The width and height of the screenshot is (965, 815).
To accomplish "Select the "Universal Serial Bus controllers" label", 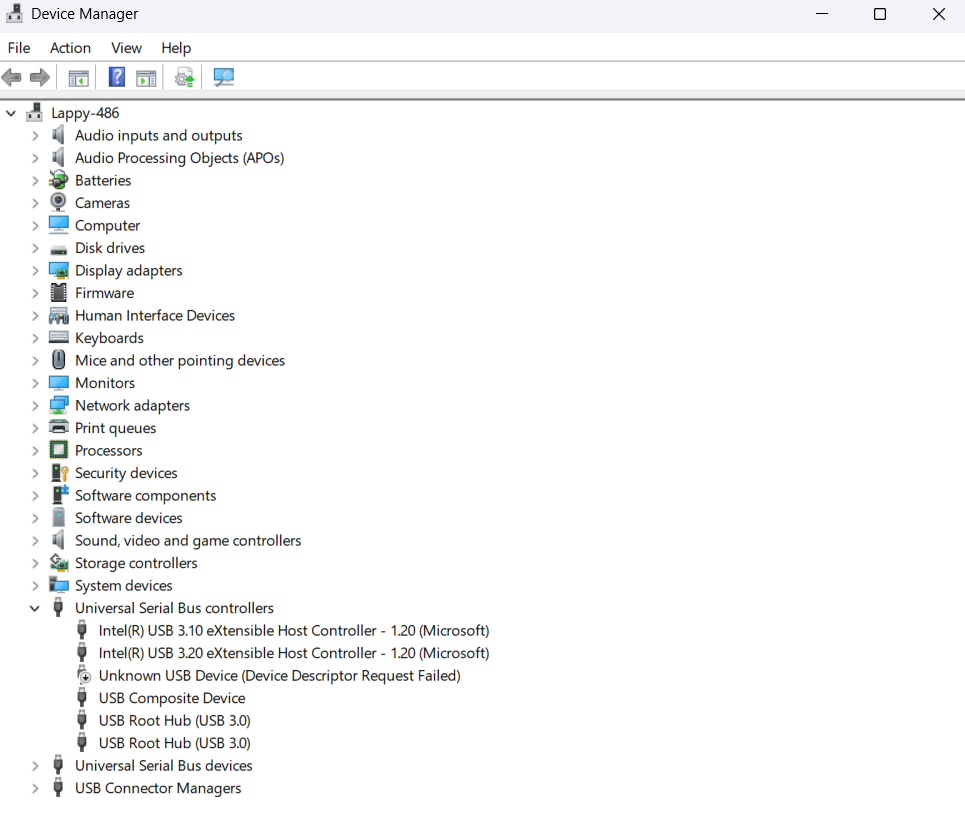I will (174, 608).
